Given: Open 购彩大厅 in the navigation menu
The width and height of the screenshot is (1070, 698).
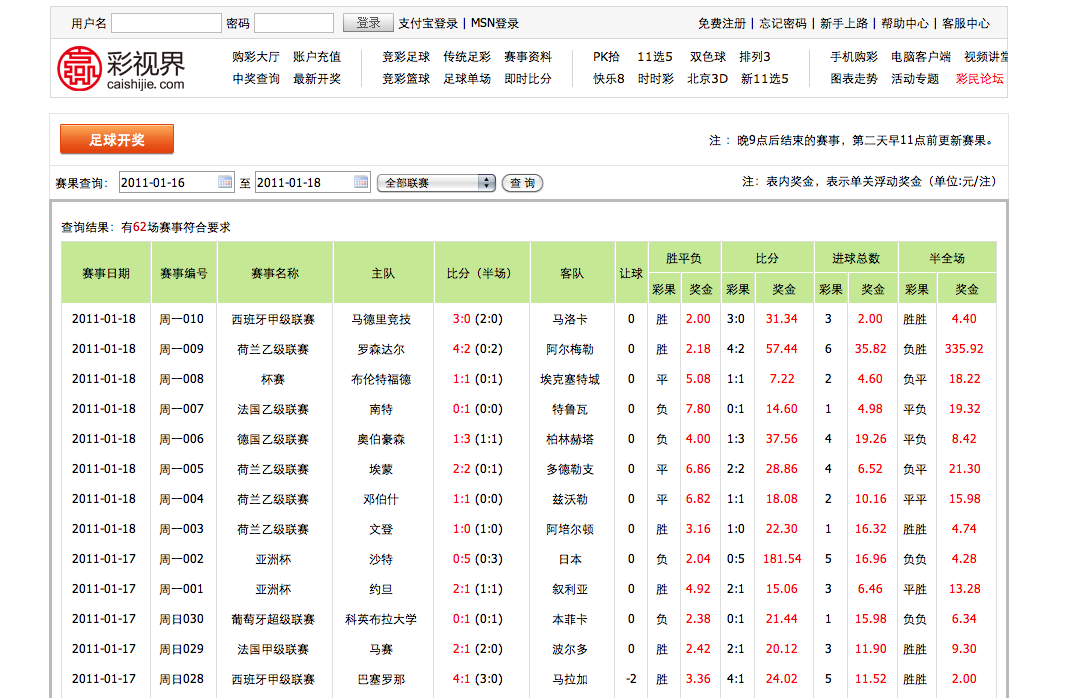Looking at the screenshot, I should pos(256,57).
